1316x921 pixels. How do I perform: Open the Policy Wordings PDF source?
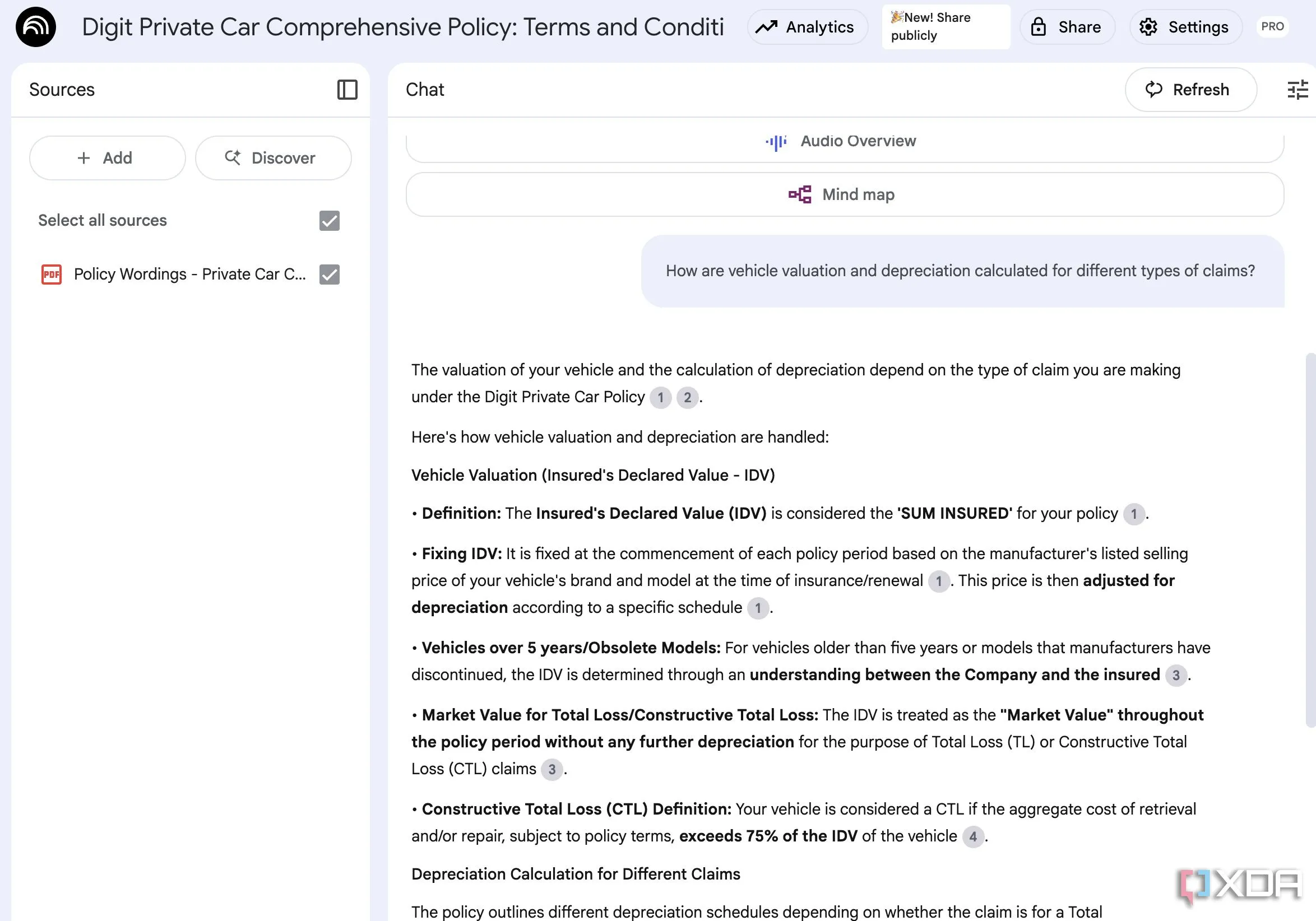point(189,275)
